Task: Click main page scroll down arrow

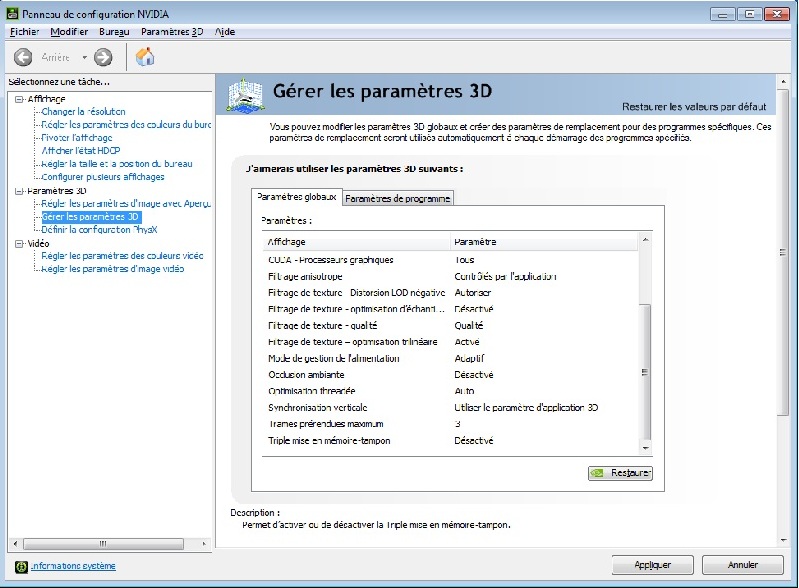Action: point(783,540)
